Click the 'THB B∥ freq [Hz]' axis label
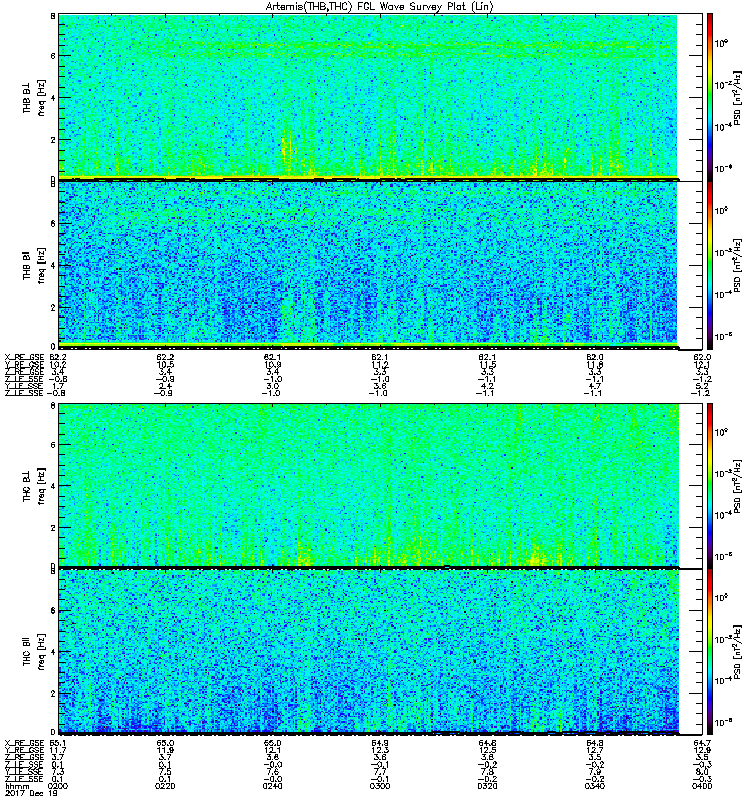750x800 pixels. pyautogui.click(x=34, y=265)
